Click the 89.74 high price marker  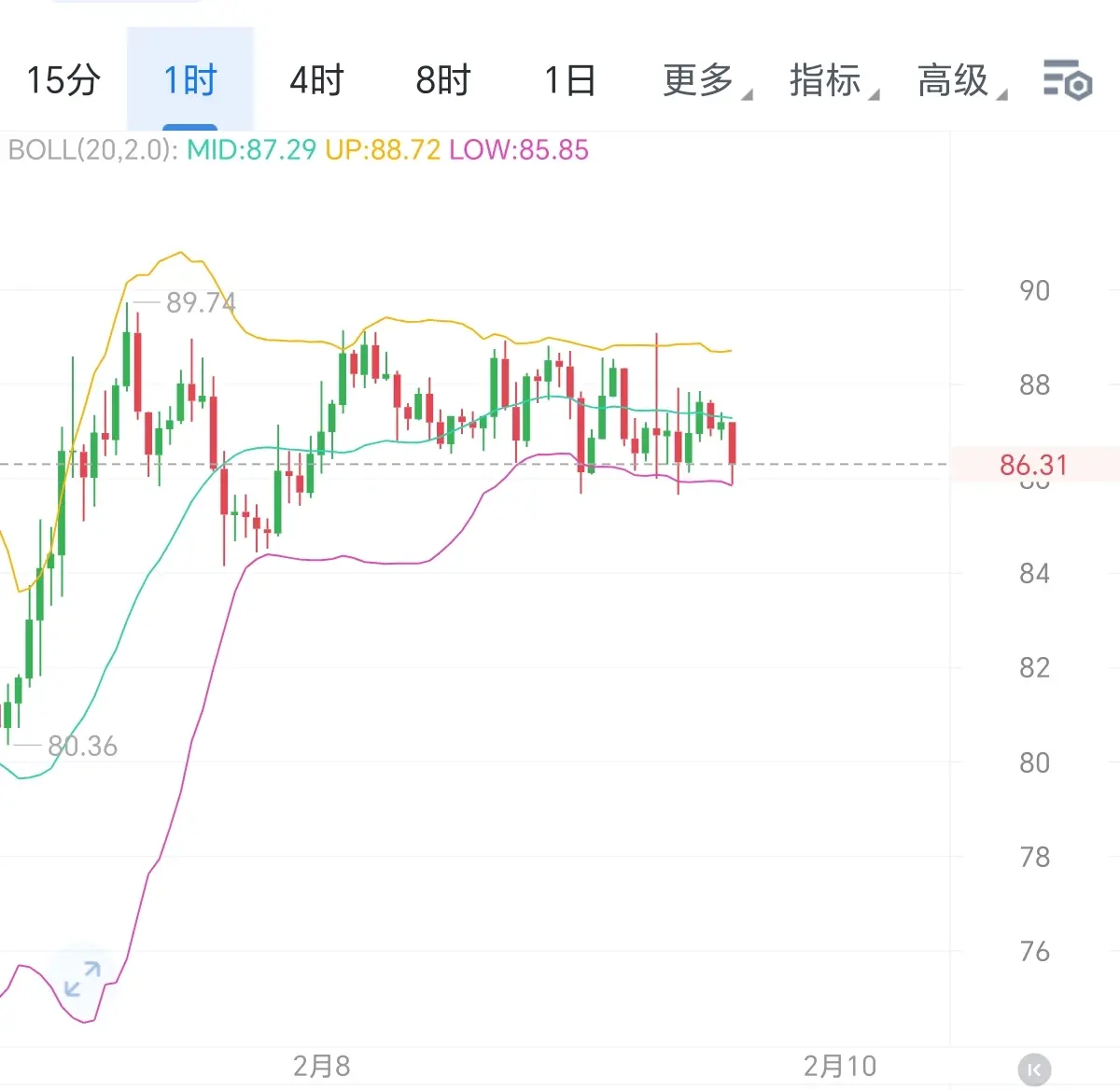(200, 302)
